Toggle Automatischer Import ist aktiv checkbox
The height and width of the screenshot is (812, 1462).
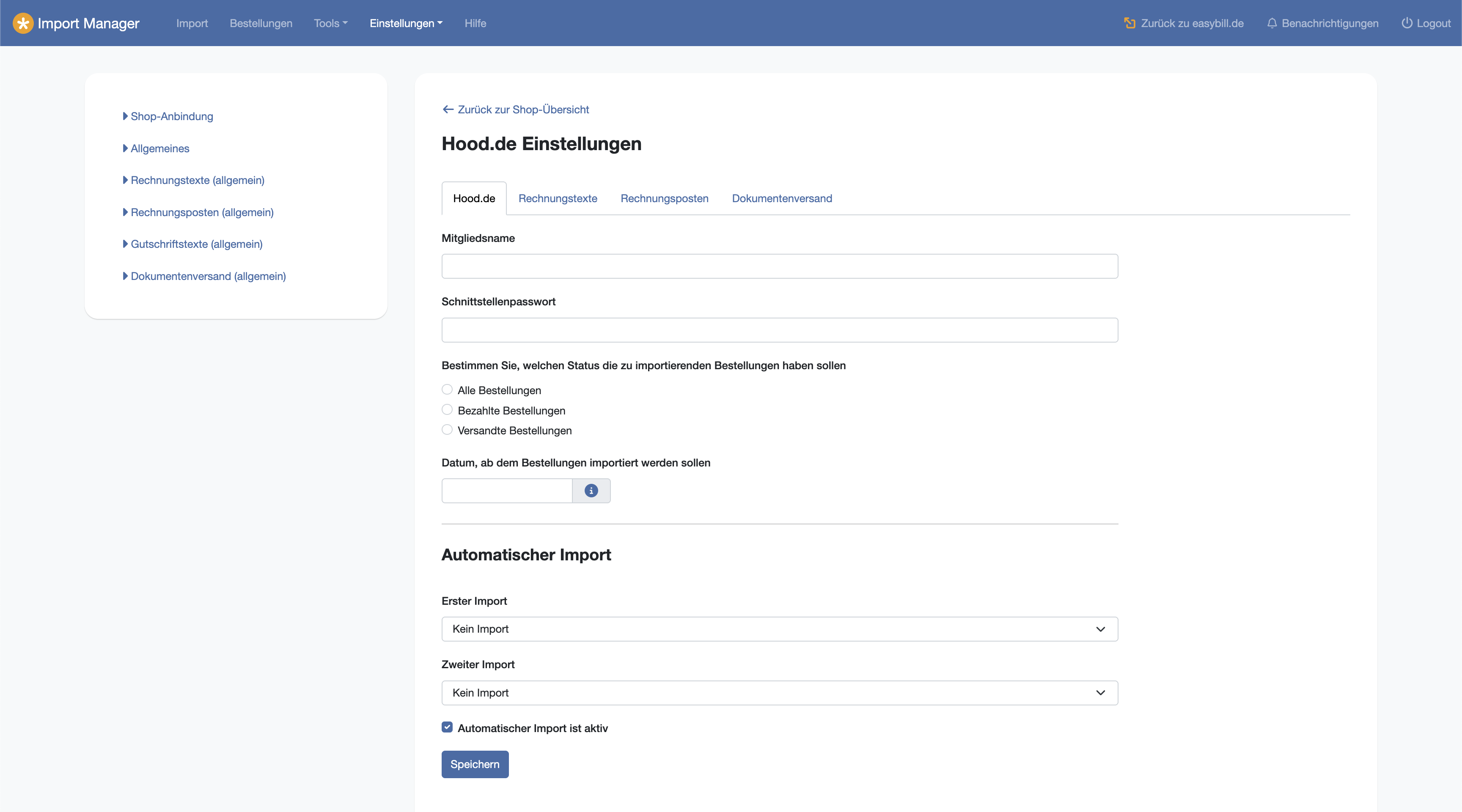pos(447,727)
